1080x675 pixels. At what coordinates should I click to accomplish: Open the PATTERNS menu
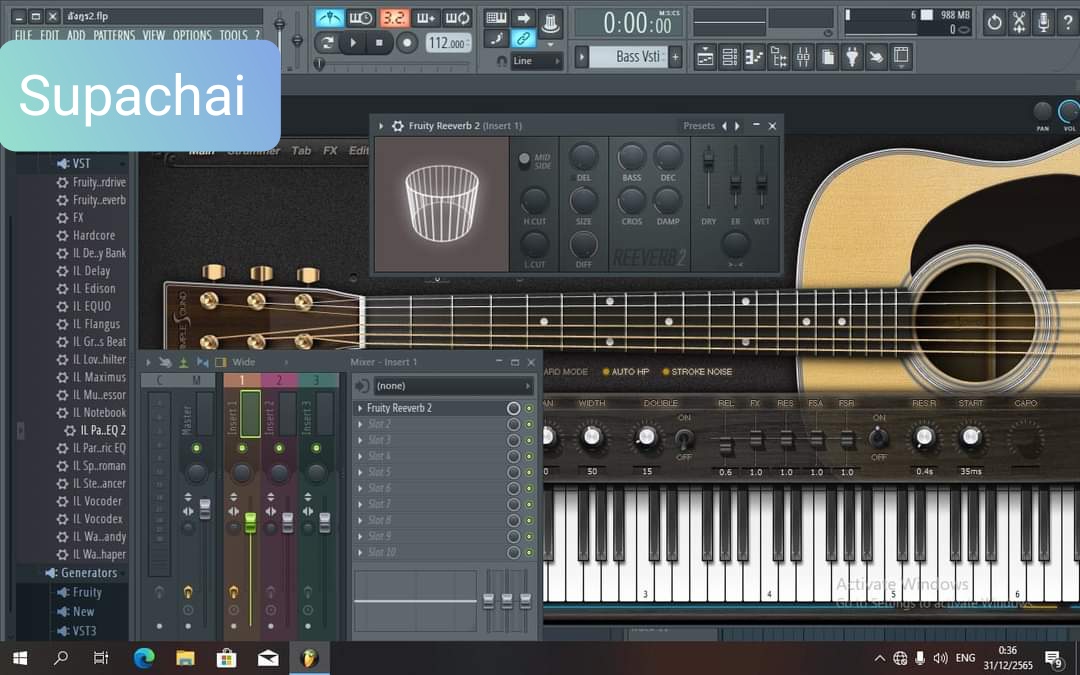pos(114,36)
